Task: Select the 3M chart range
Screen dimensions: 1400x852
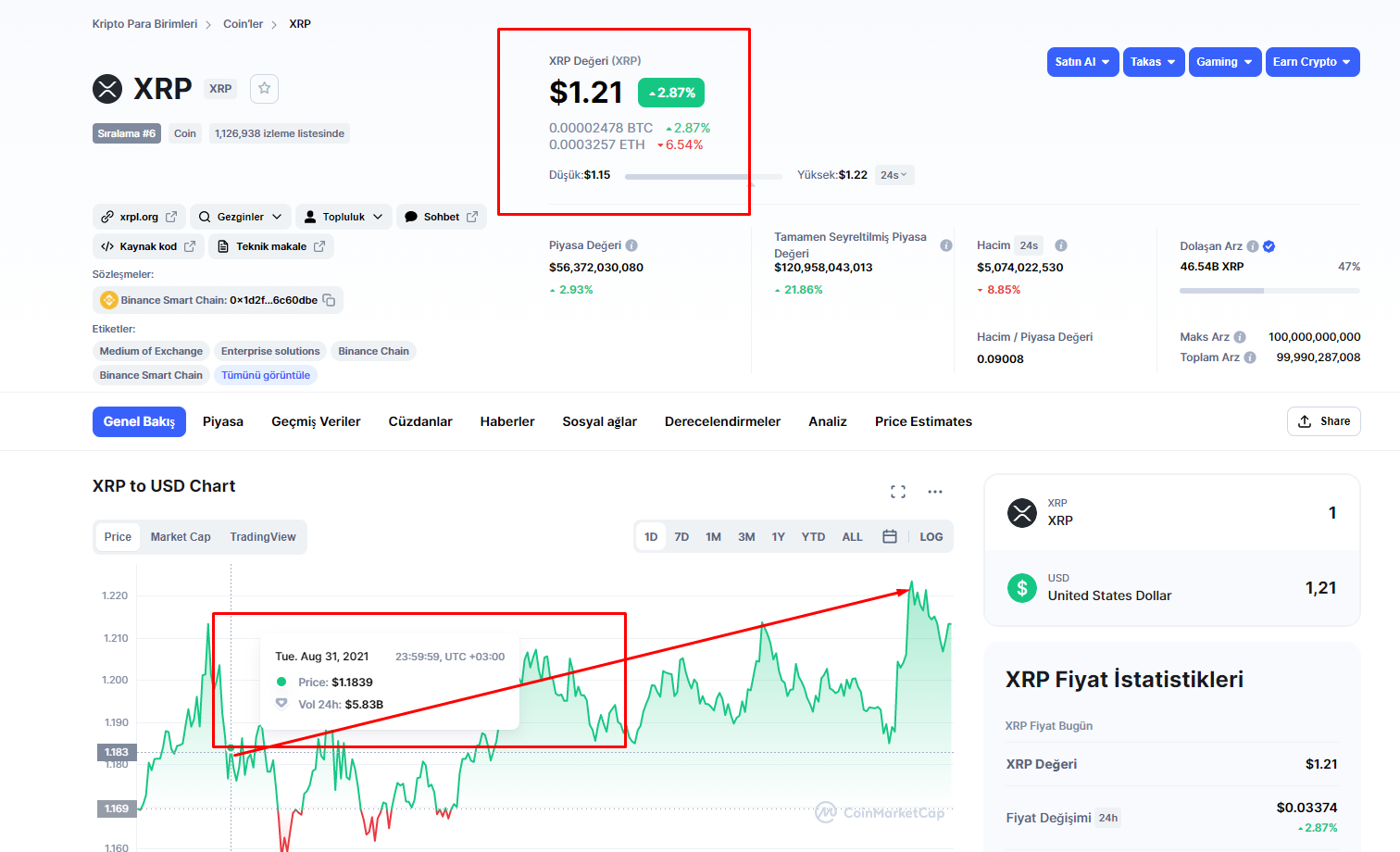Action: coord(746,537)
